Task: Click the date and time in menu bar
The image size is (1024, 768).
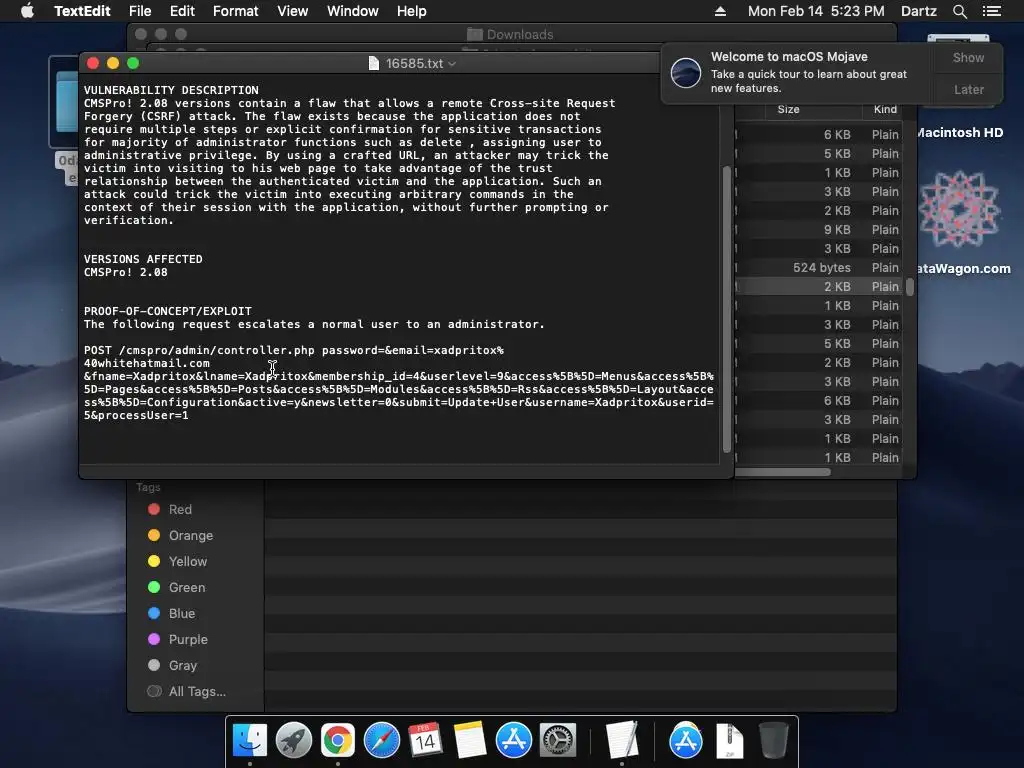Action: pos(816,11)
